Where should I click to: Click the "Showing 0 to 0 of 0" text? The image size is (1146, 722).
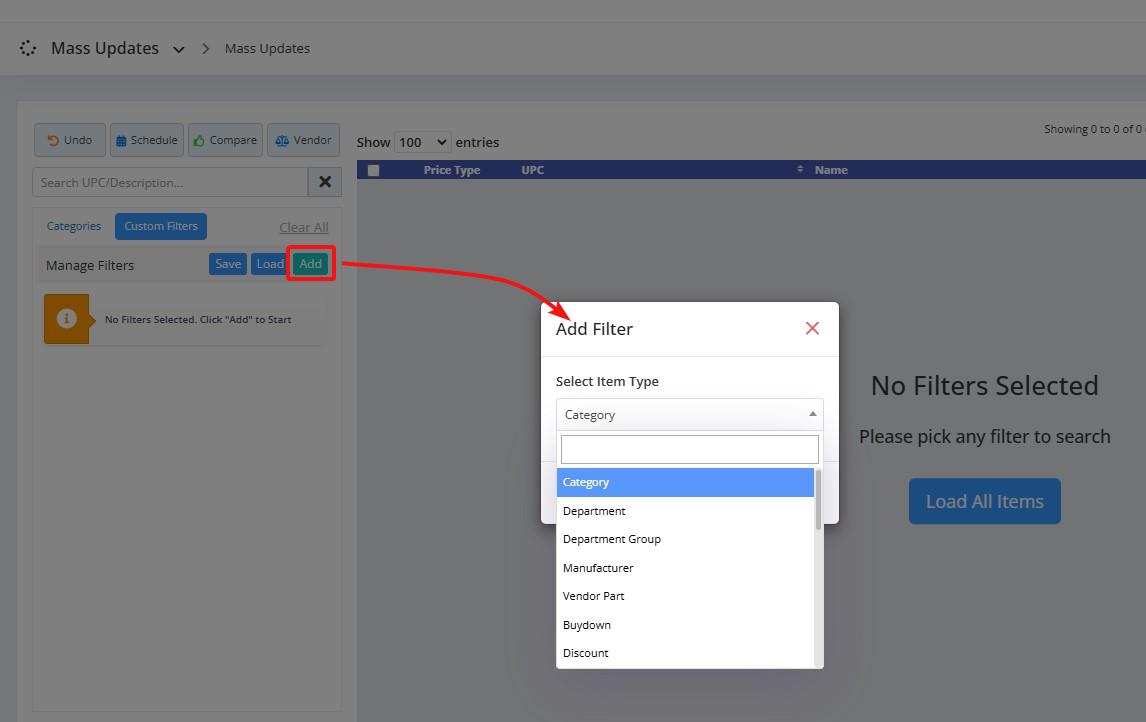1094,129
